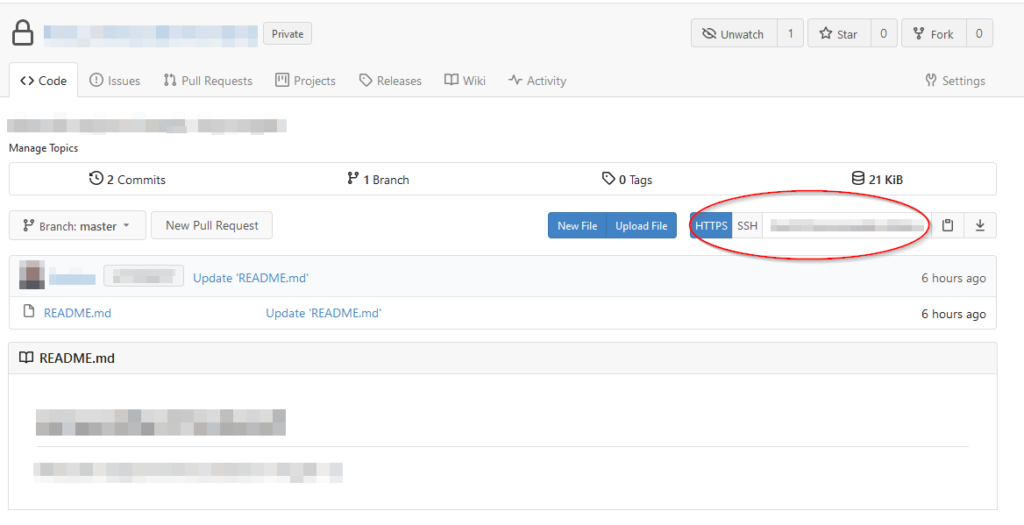The image size is (1024, 525).
Task: View the 2 Commits history
Action: pos(127,179)
